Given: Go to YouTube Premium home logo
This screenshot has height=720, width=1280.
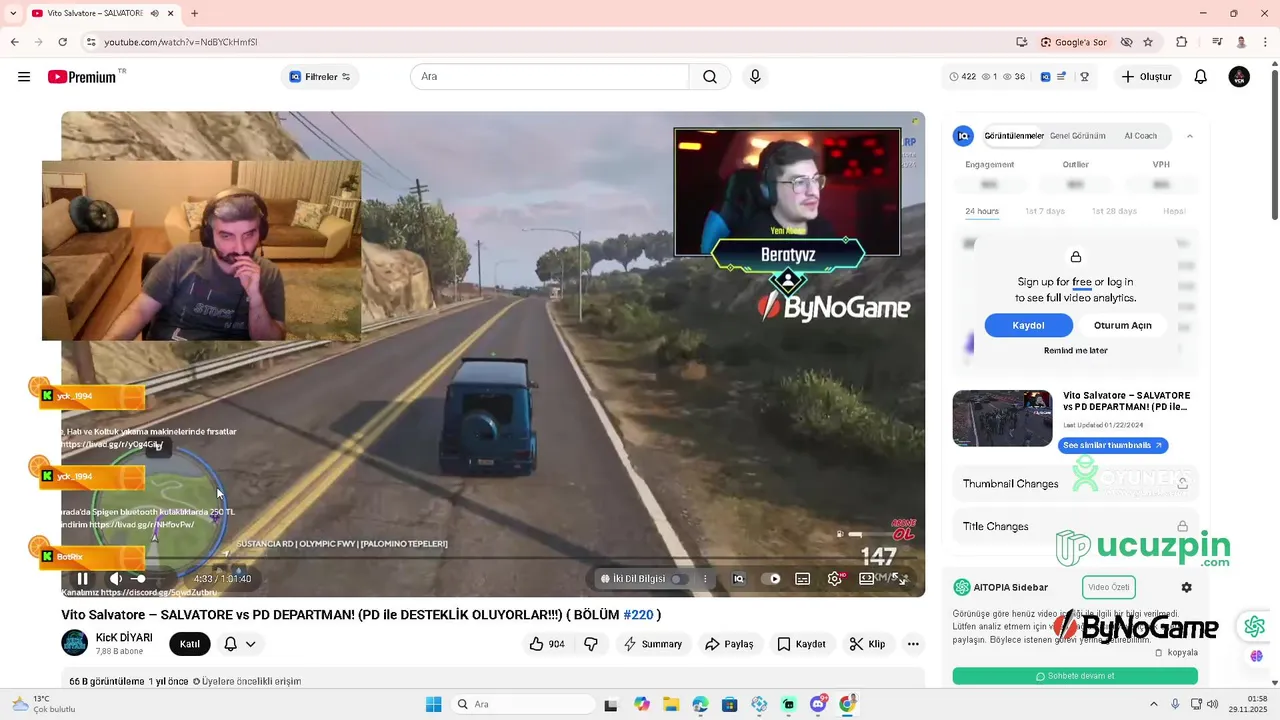Looking at the screenshot, I should pos(82,77).
